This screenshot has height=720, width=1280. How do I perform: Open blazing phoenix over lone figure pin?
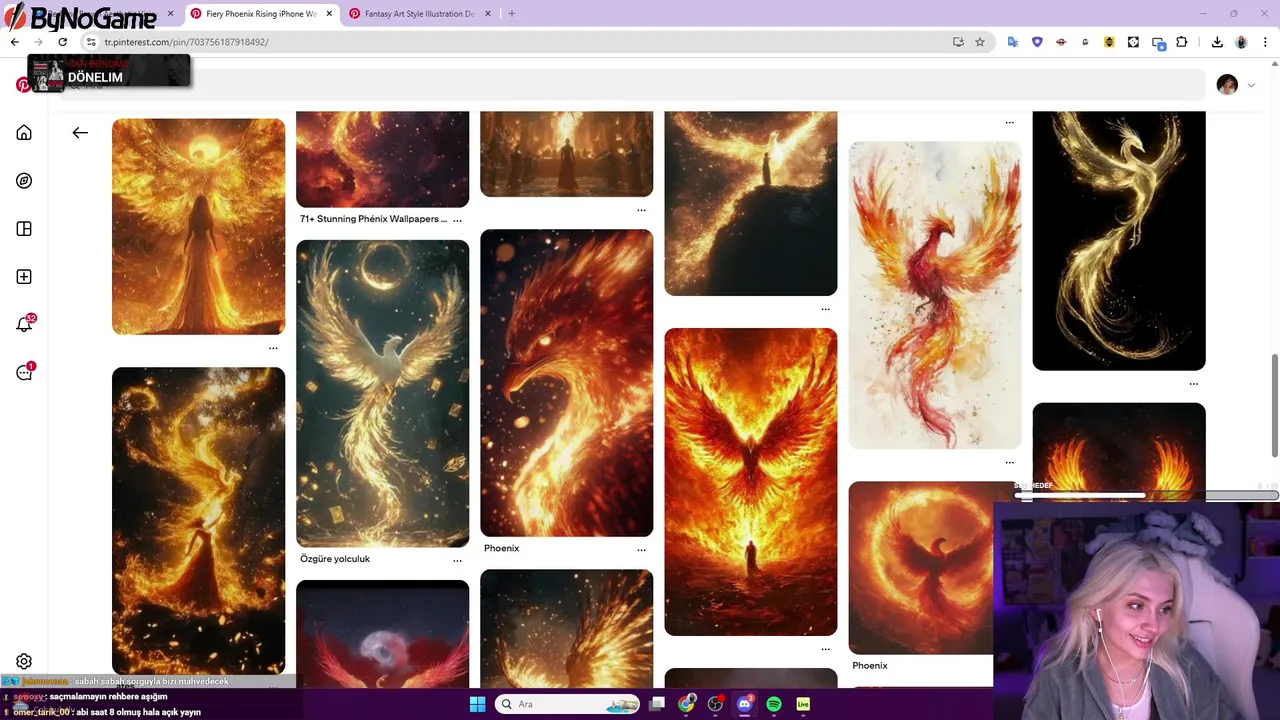coord(750,482)
